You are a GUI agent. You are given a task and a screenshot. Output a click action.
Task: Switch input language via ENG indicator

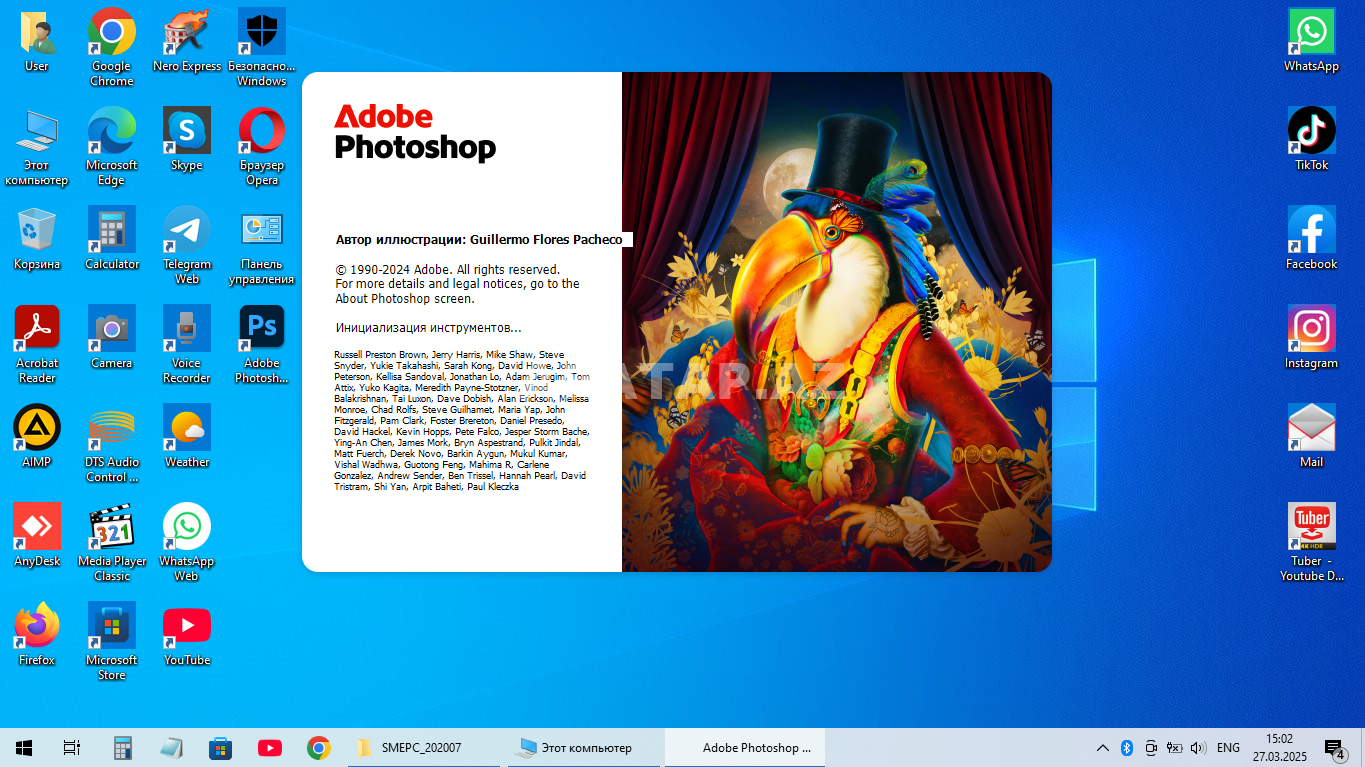(1228, 747)
